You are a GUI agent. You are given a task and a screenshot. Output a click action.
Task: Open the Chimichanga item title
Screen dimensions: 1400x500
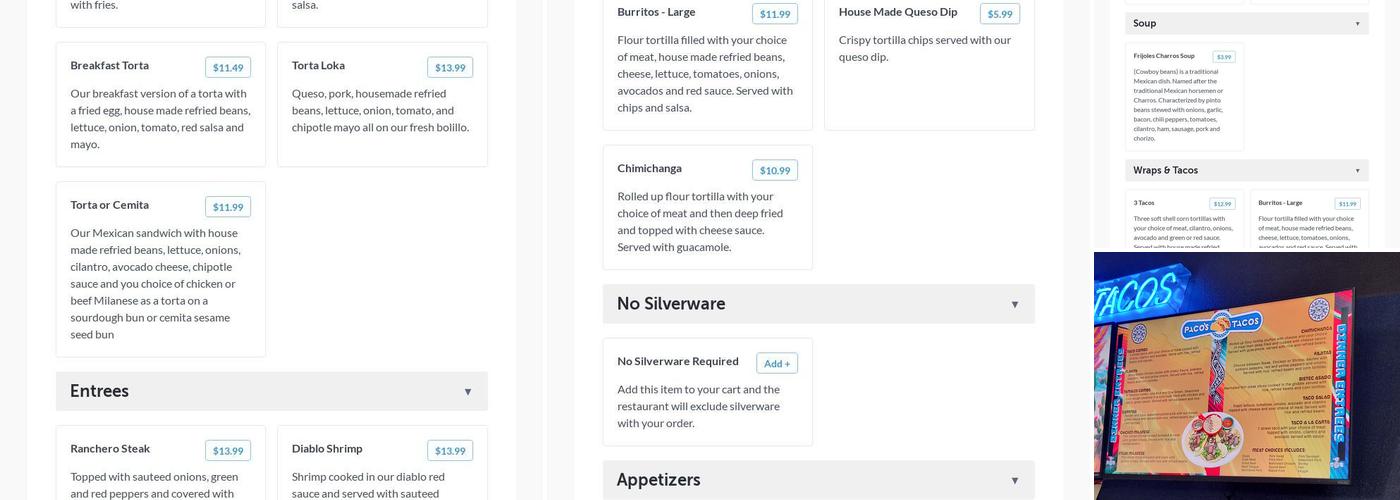pos(649,168)
